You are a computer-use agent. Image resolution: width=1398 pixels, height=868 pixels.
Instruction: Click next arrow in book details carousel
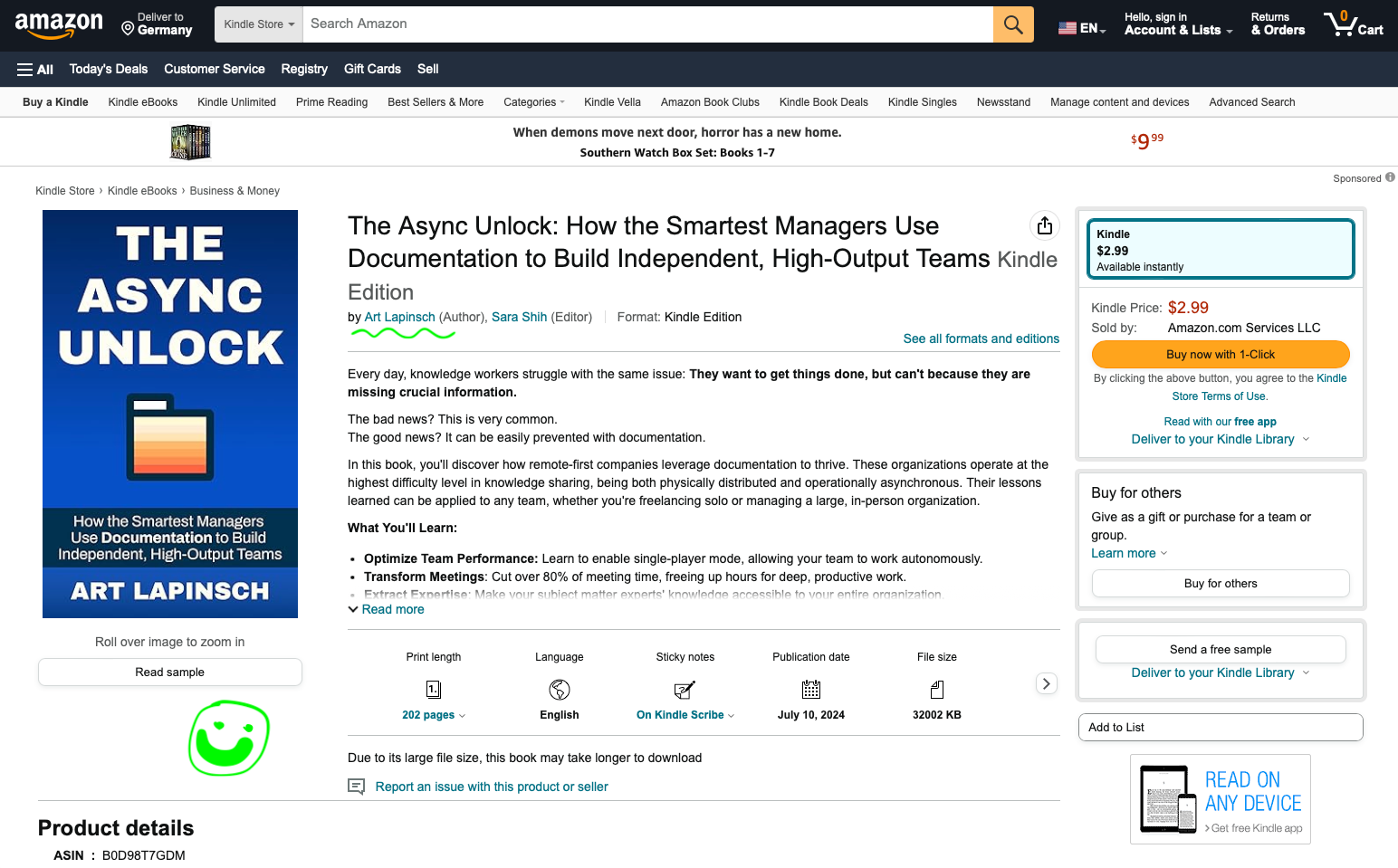pyautogui.click(x=1046, y=683)
